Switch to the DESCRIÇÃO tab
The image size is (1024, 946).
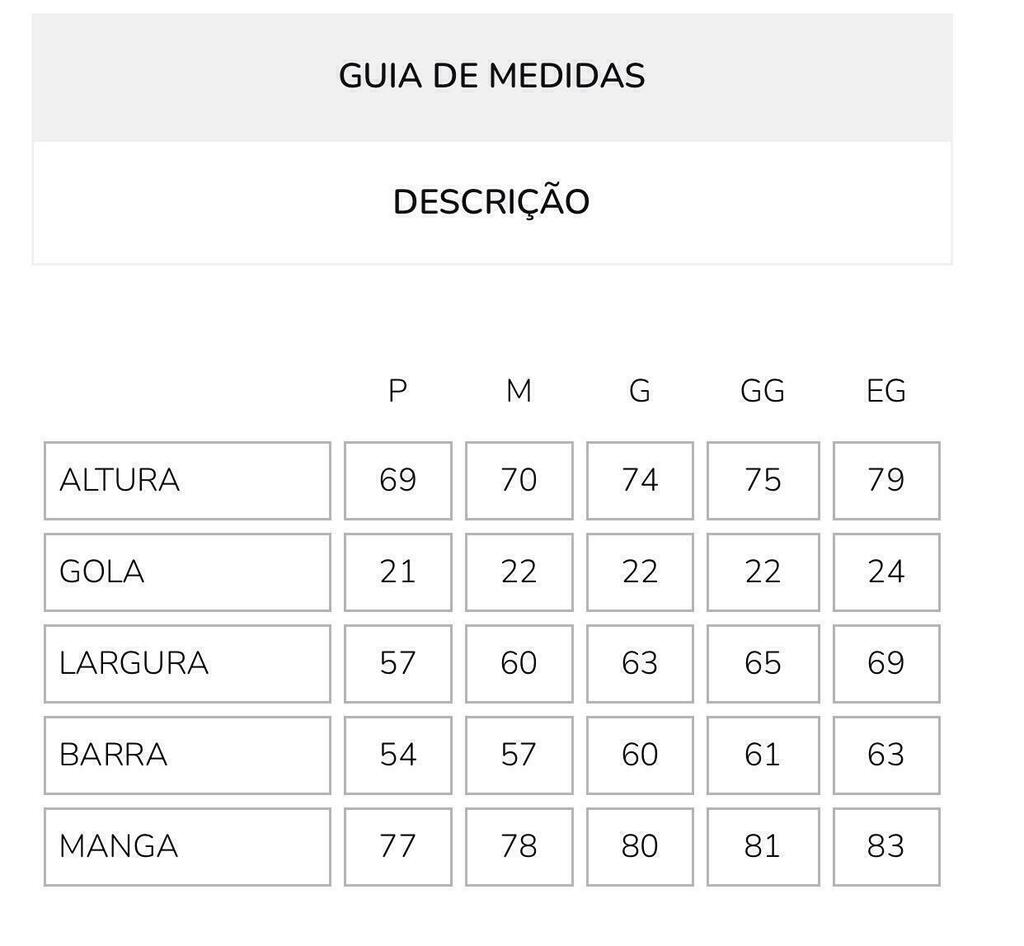click(x=492, y=202)
